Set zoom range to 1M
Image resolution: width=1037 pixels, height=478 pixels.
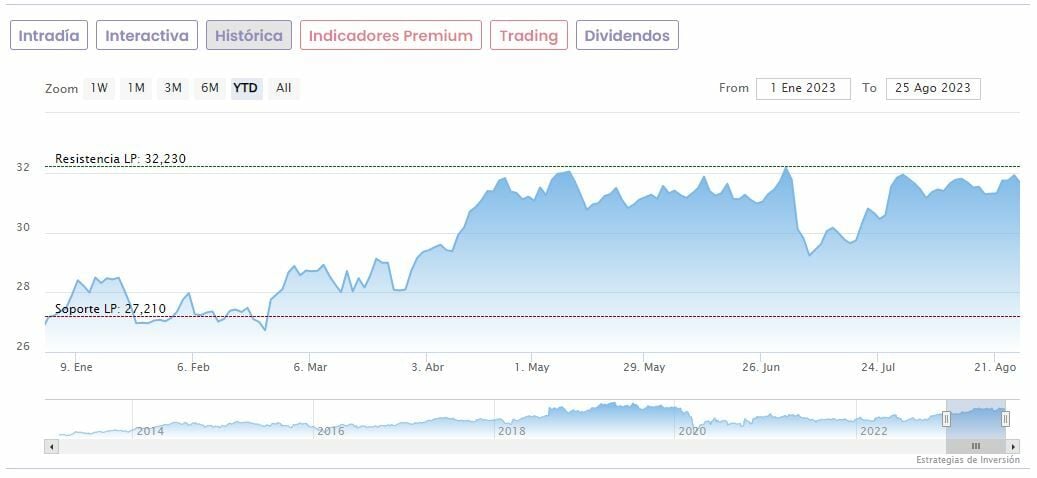pos(136,88)
